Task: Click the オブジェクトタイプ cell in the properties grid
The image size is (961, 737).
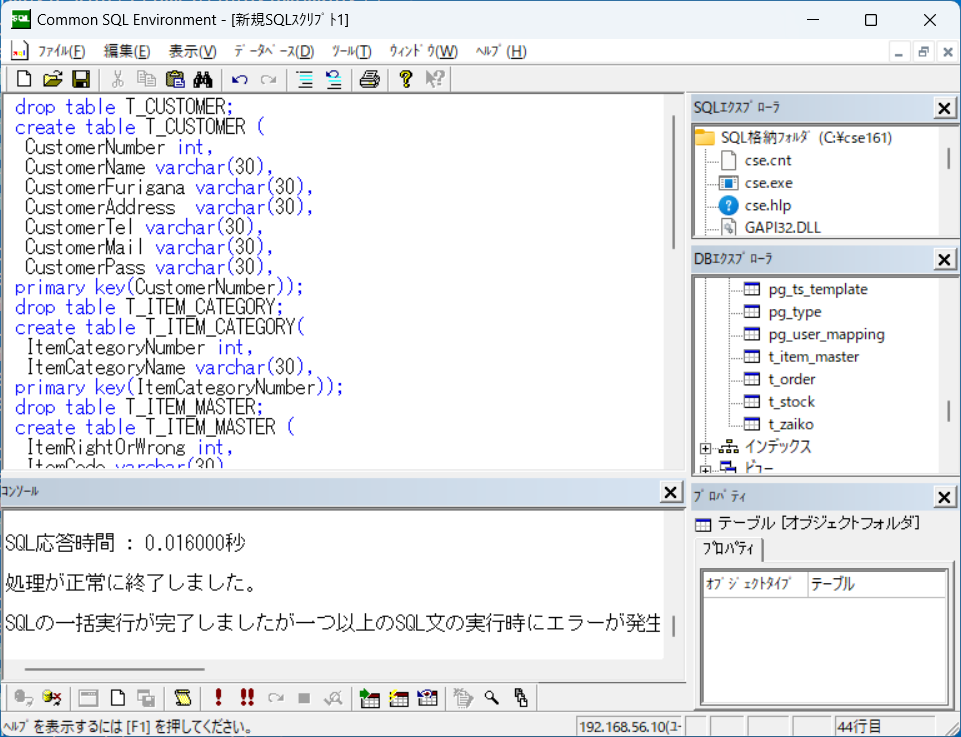Action: point(755,584)
